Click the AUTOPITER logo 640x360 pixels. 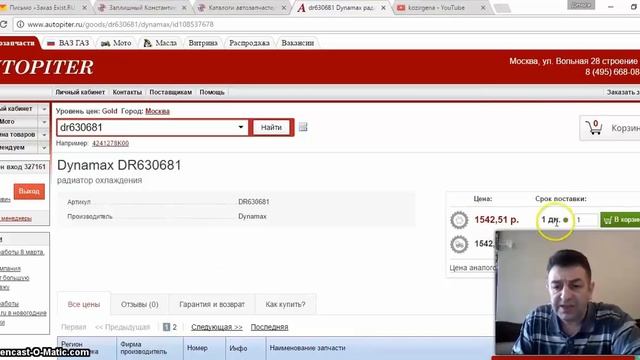[x=47, y=67]
